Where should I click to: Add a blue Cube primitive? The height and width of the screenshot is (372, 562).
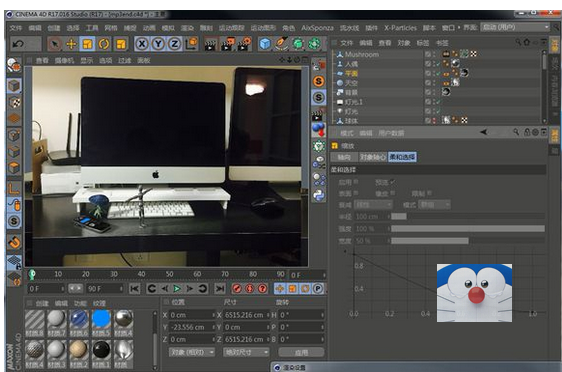click(265, 44)
